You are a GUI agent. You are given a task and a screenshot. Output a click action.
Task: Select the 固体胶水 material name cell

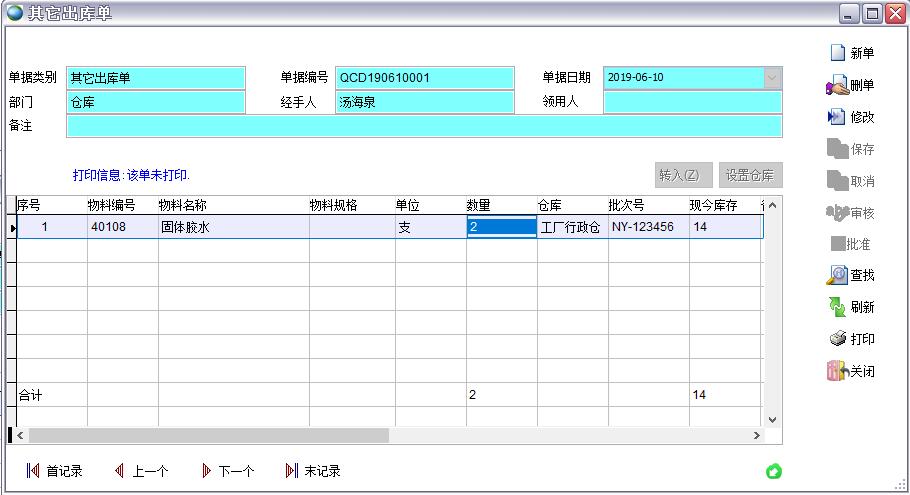tap(232, 227)
